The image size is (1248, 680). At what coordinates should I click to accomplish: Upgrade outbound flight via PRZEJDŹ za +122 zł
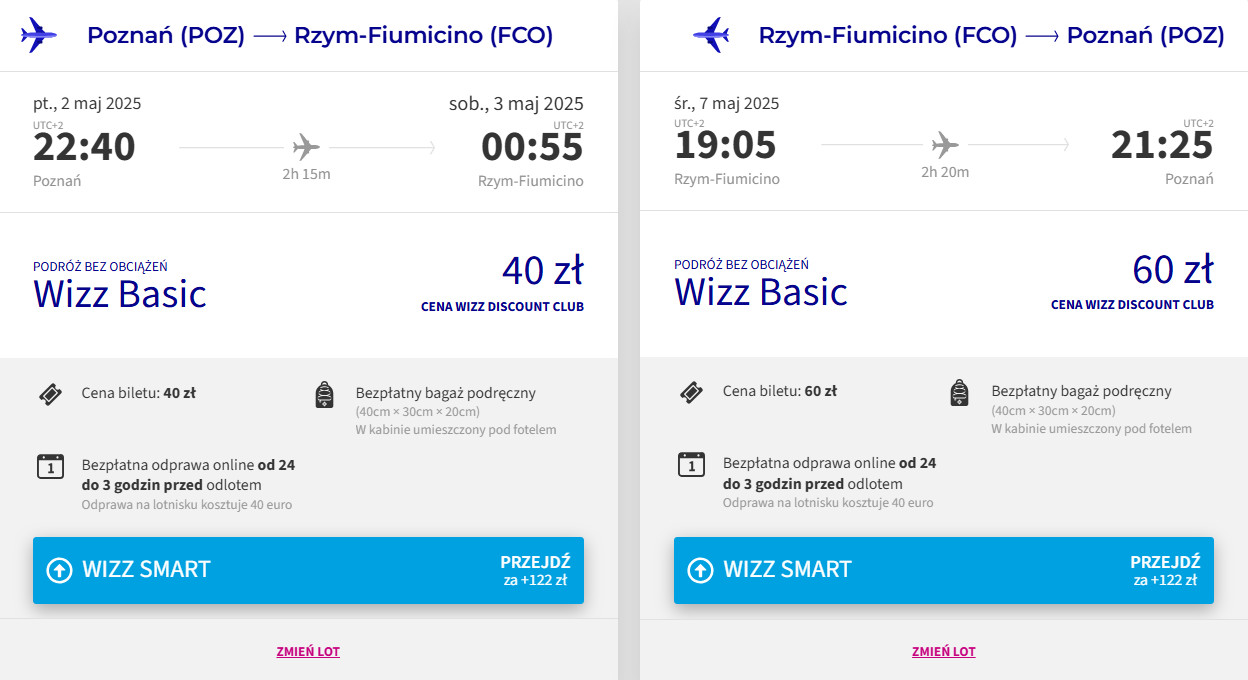click(534, 570)
